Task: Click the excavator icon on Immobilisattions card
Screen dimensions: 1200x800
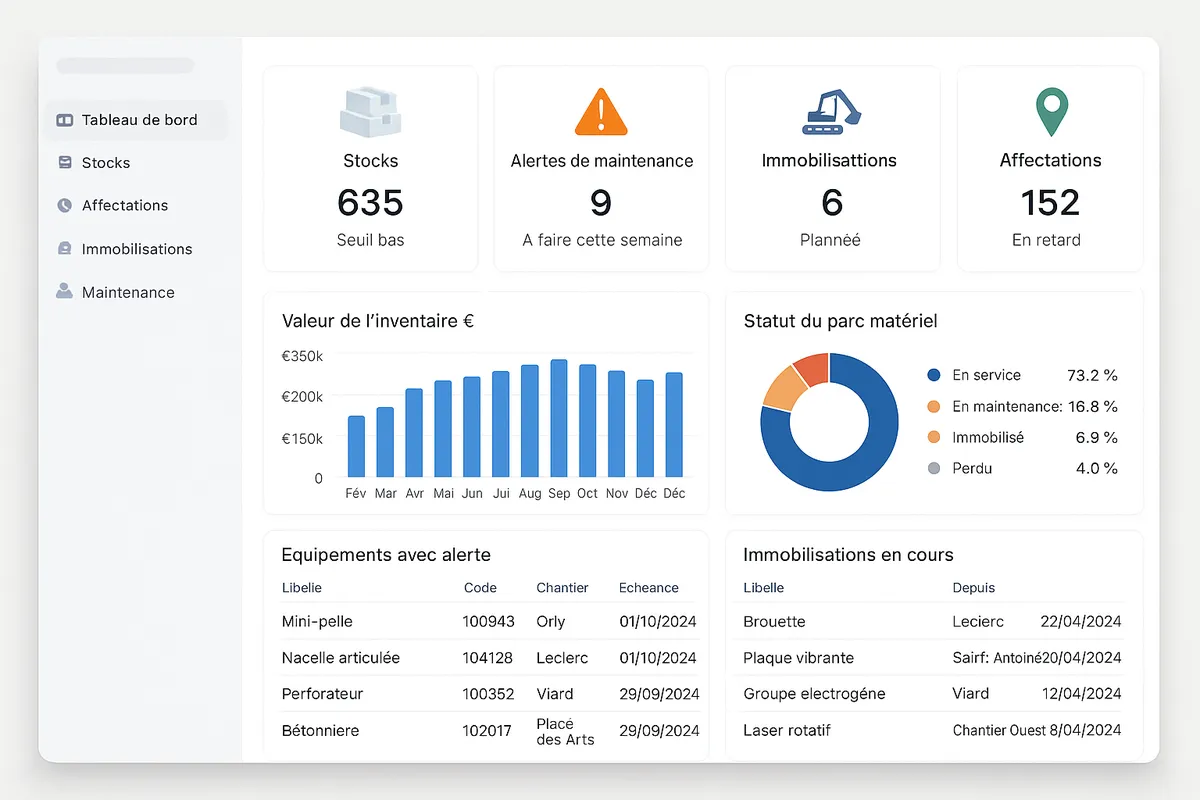Action: pyautogui.click(x=830, y=111)
